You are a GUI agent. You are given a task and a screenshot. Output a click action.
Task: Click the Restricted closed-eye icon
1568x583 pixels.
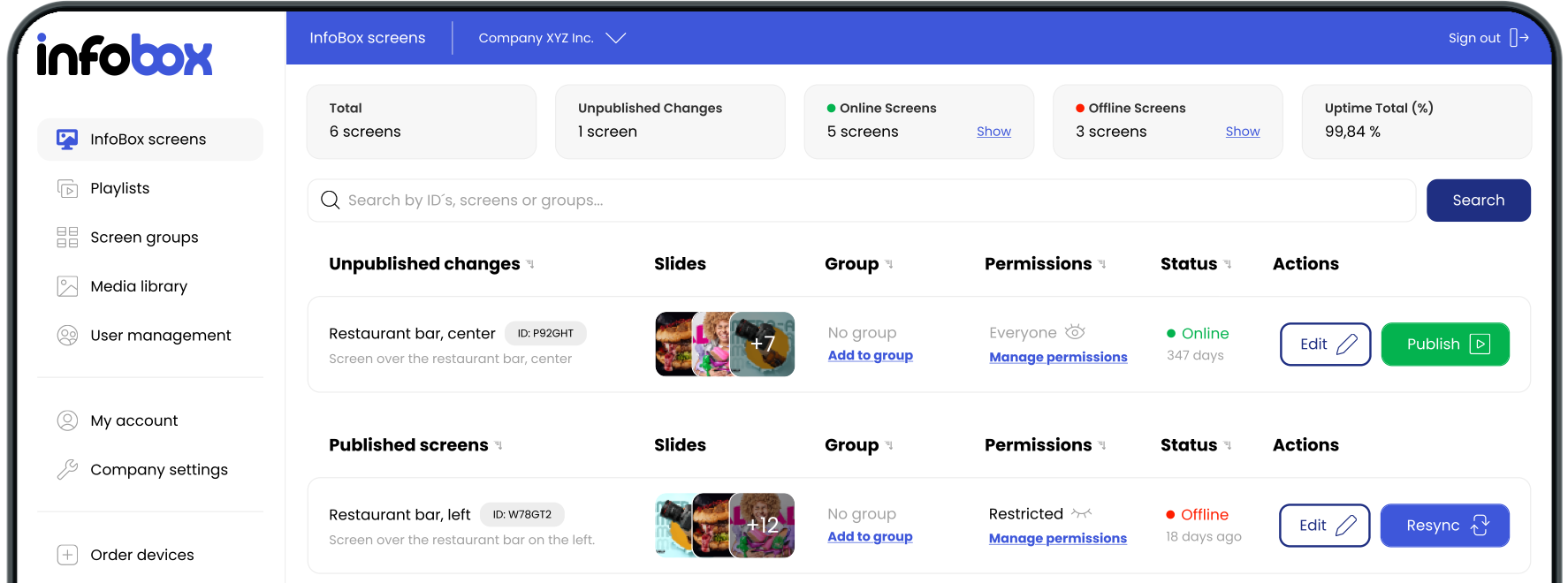[x=1082, y=513]
